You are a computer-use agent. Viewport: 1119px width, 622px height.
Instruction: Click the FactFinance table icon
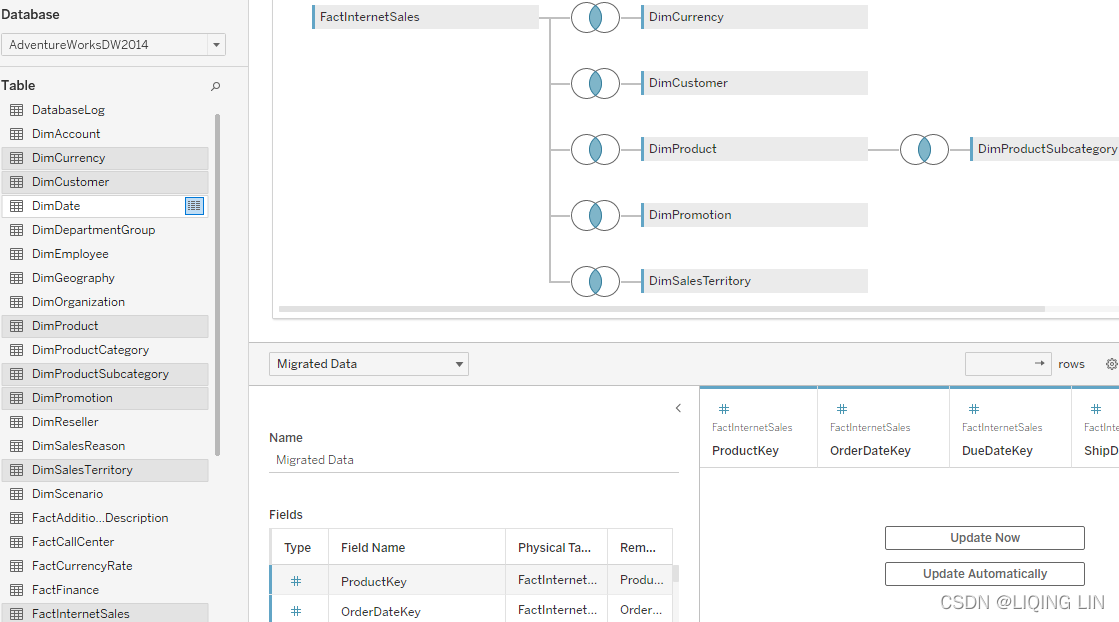(x=16, y=590)
